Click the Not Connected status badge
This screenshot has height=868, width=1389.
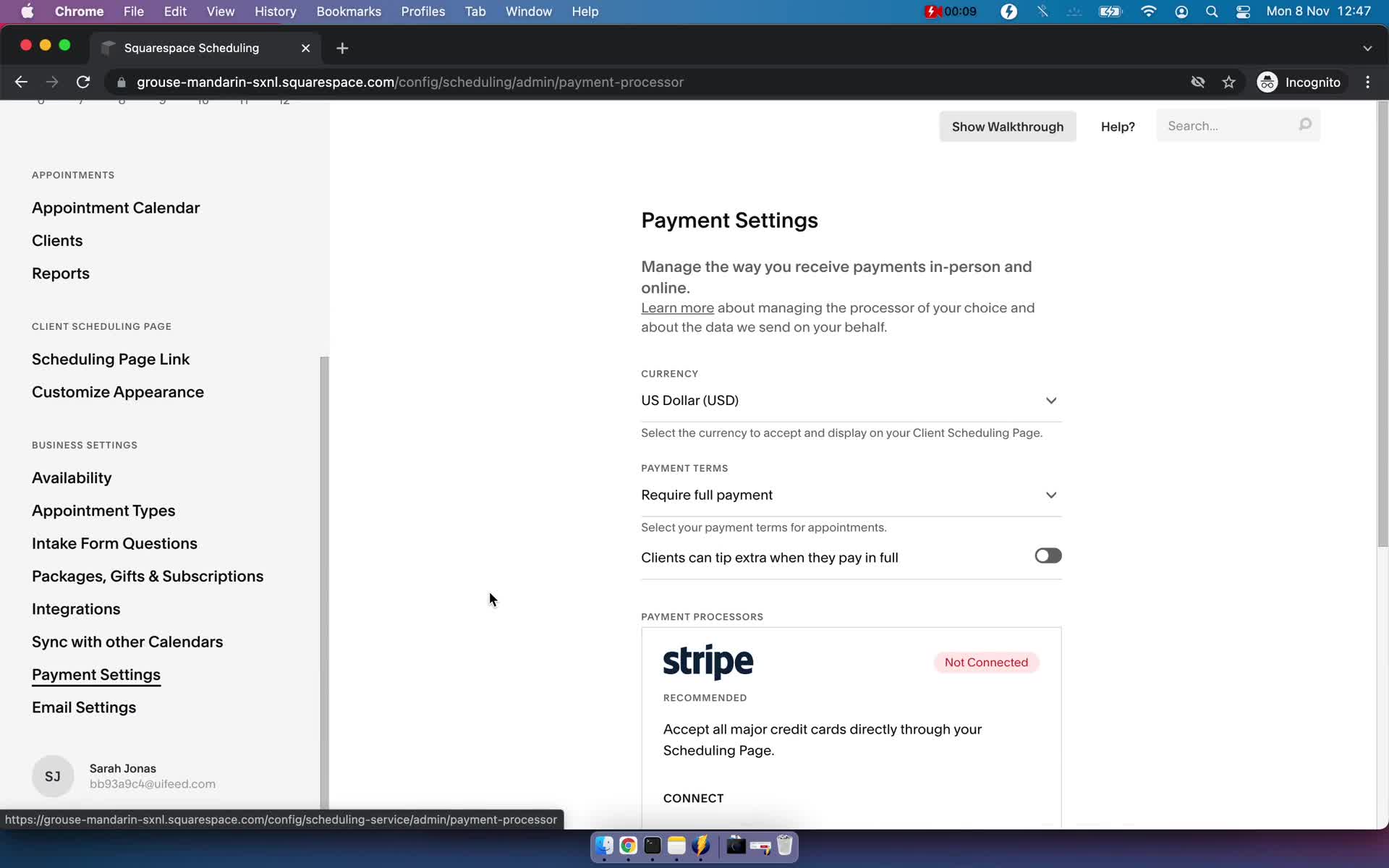pyautogui.click(x=986, y=663)
